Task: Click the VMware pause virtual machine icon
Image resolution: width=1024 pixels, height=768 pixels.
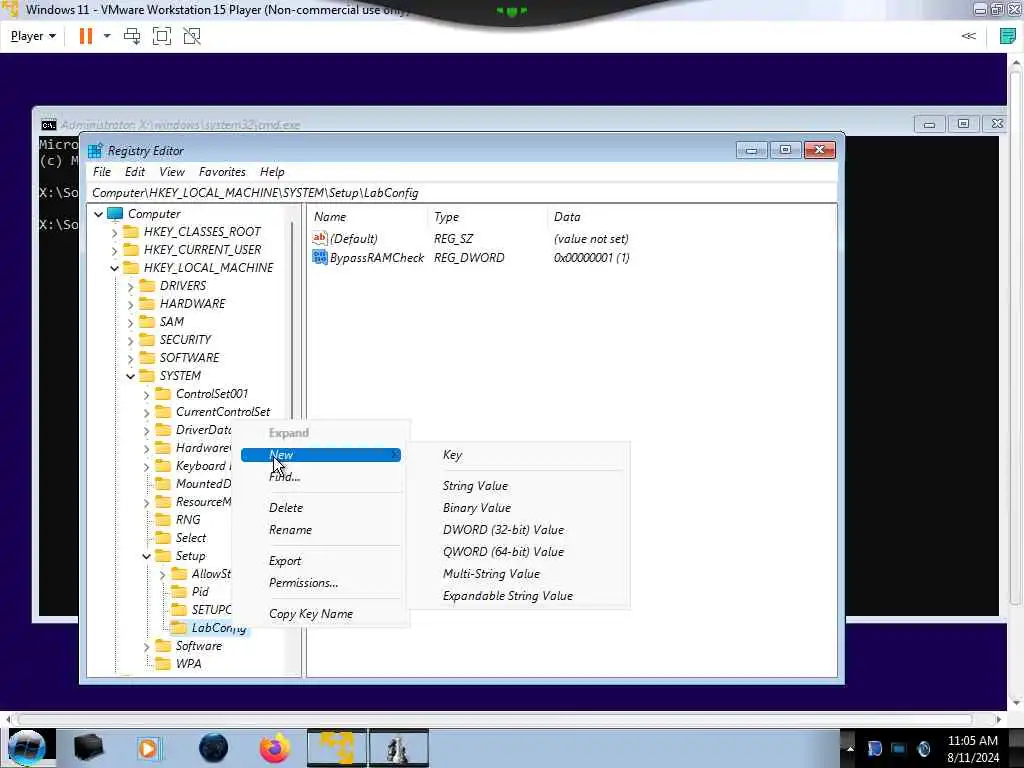Action: click(86, 36)
